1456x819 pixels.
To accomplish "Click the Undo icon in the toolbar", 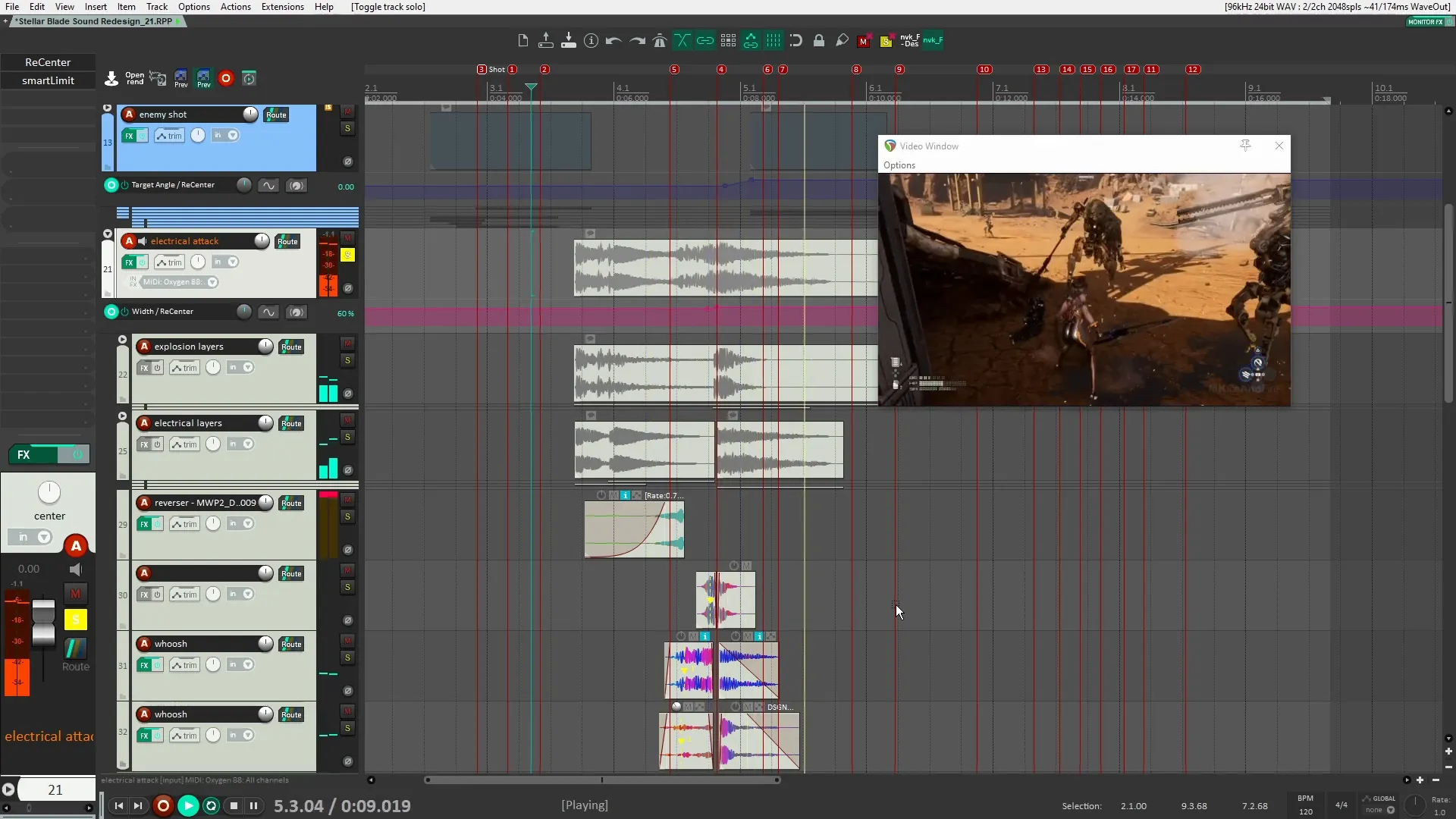I will click(613, 41).
